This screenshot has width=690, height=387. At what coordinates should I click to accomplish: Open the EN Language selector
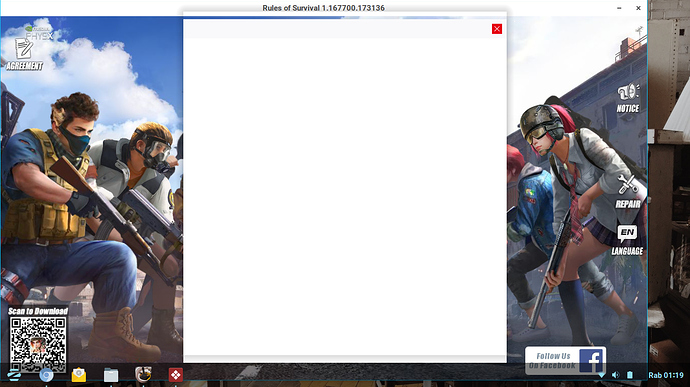coord(627,240)
